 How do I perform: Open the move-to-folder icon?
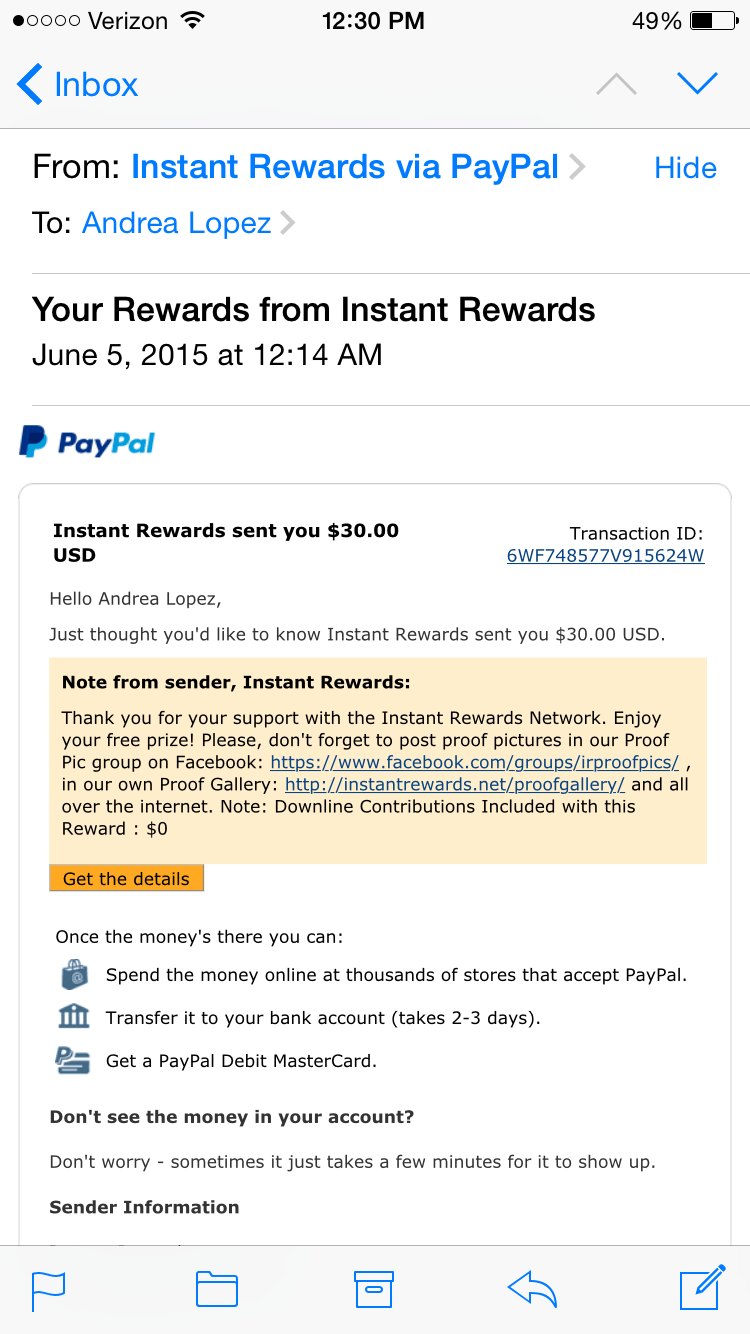tap(216, 1290)
